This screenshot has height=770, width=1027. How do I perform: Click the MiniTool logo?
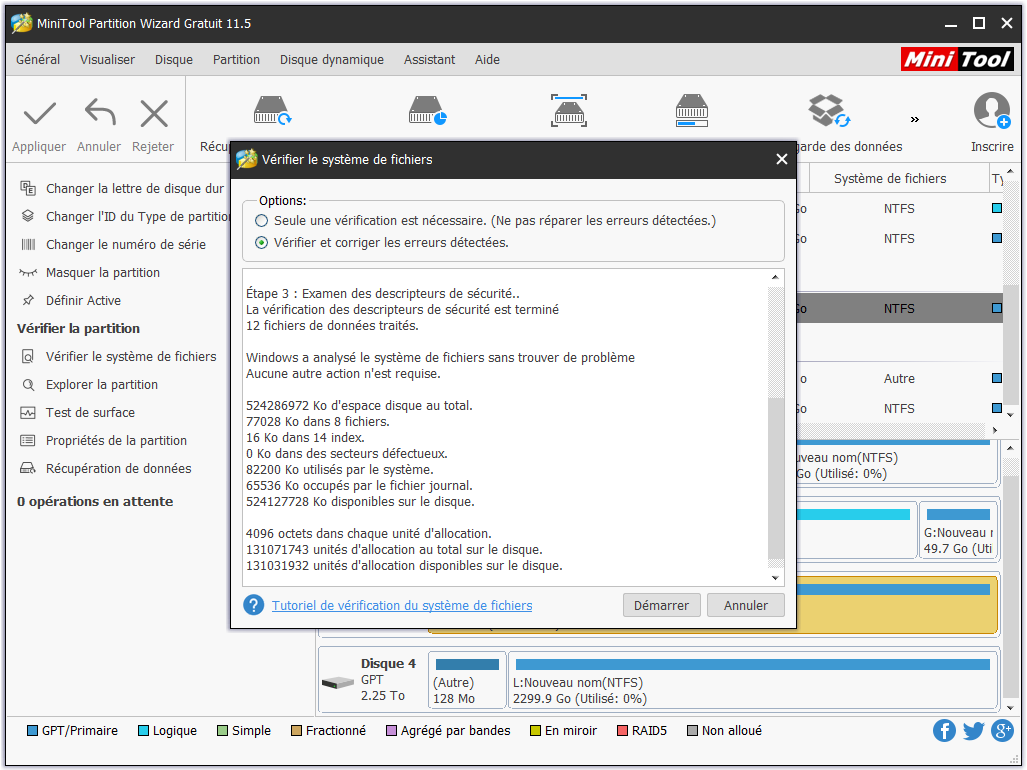(957, 60)
